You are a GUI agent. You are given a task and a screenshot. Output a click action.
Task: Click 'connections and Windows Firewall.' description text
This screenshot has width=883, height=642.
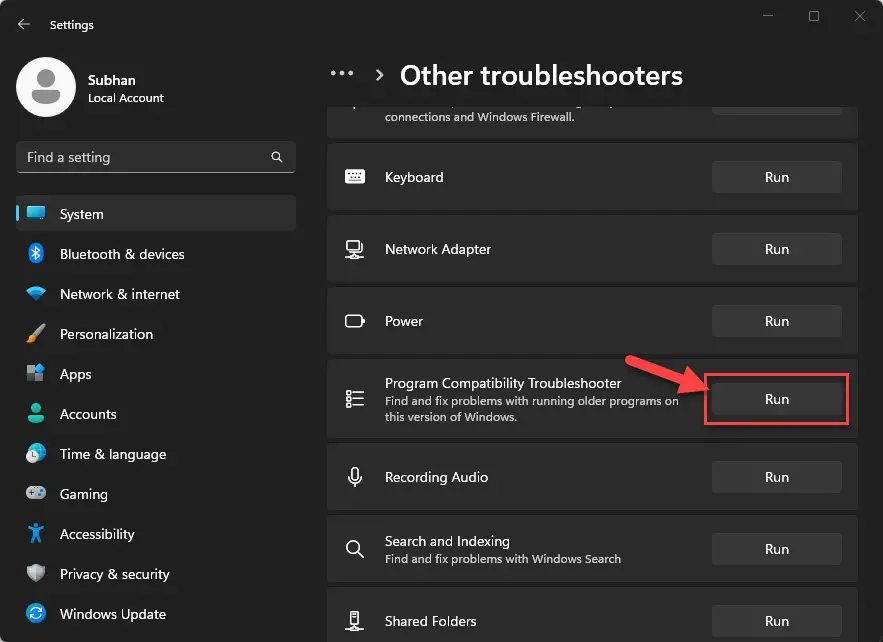click(479, 117)
